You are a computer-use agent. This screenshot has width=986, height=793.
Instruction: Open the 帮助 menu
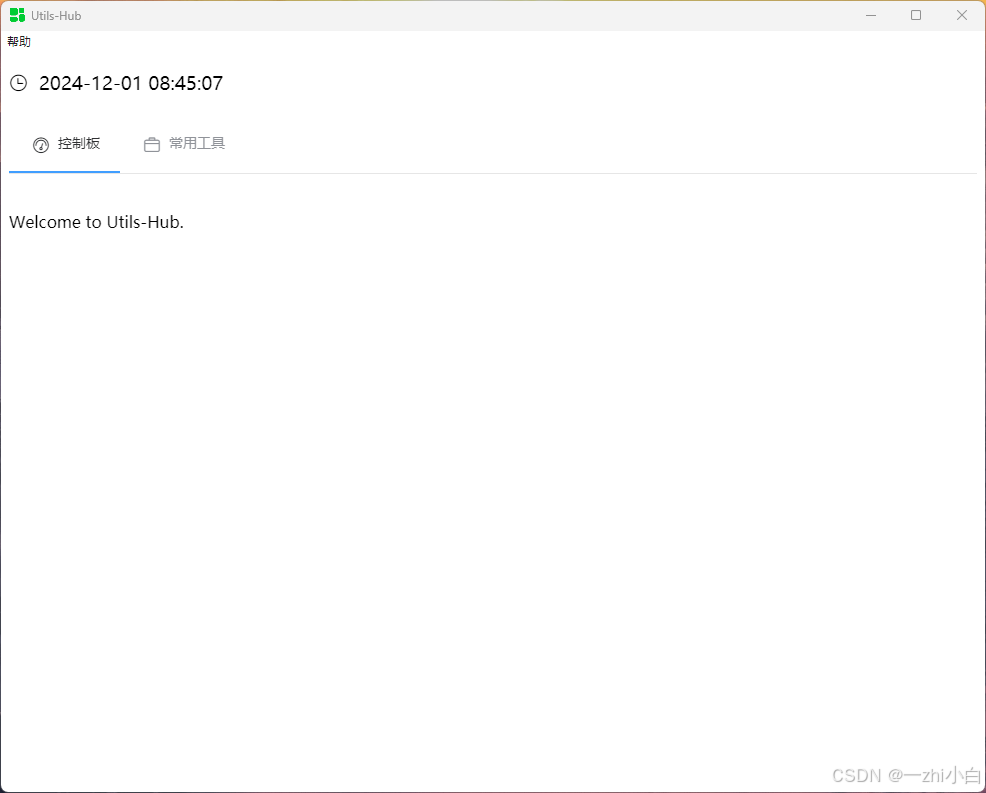click(x=19, y=42)
